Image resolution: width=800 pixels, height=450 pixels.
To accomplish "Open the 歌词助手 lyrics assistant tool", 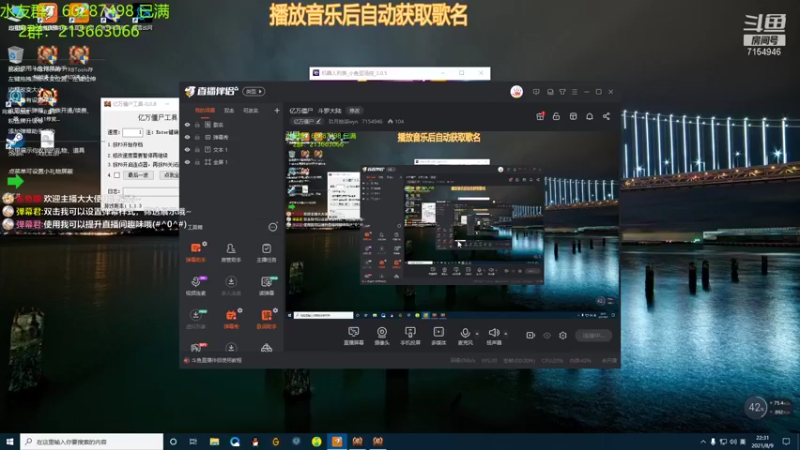I will coord(266,318).
